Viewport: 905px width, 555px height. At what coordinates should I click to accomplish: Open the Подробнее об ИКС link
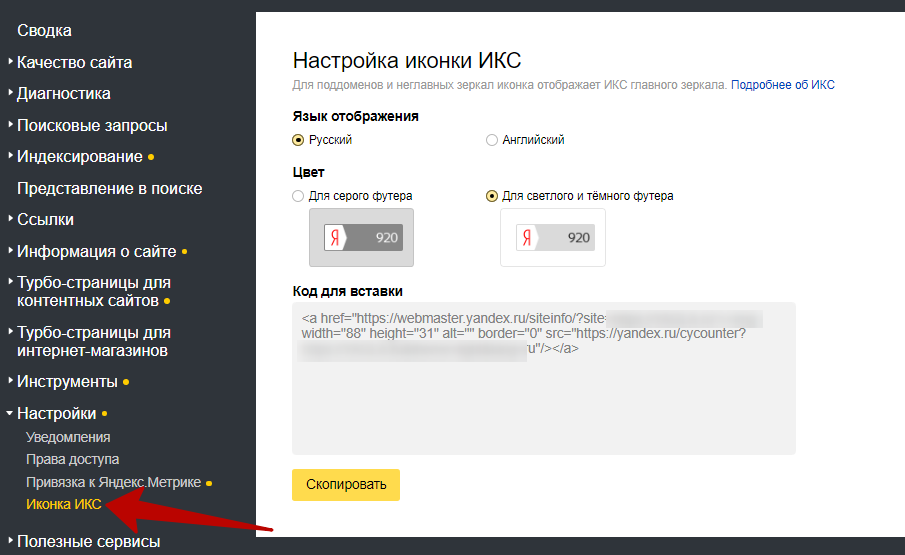[782, 85]
